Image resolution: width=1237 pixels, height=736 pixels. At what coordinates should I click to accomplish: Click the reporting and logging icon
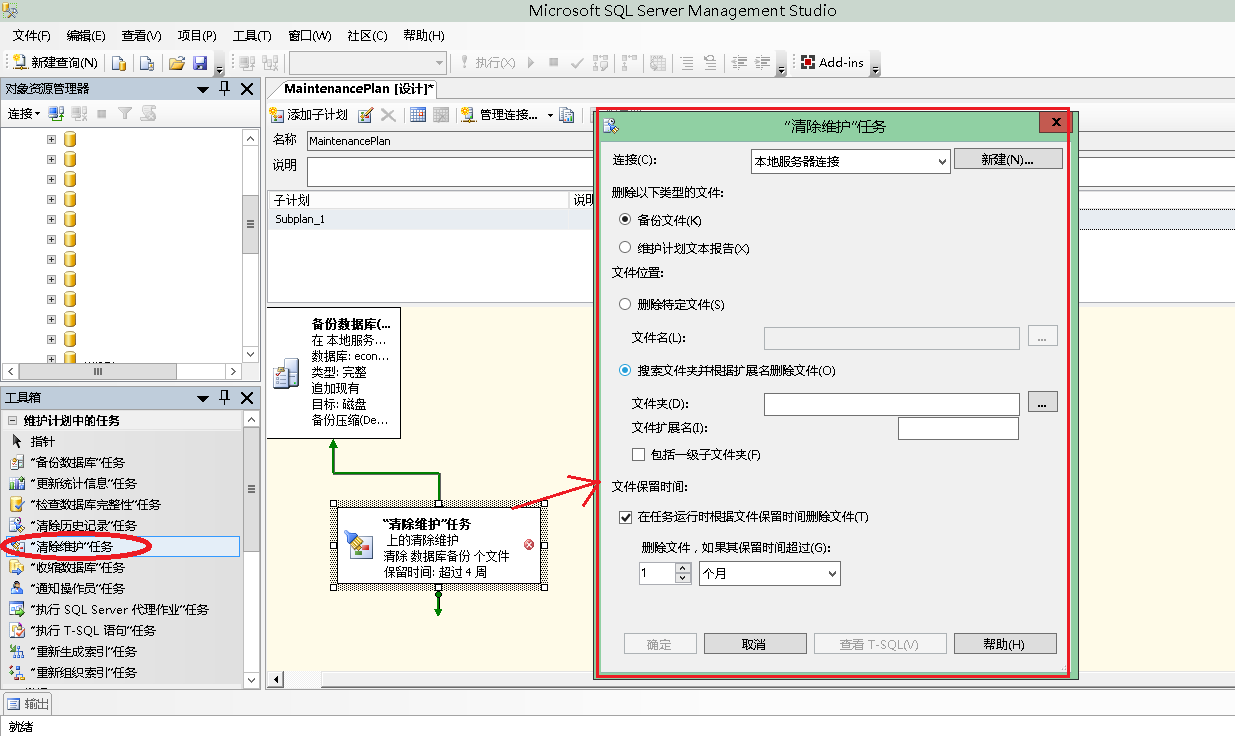(566, 115)
